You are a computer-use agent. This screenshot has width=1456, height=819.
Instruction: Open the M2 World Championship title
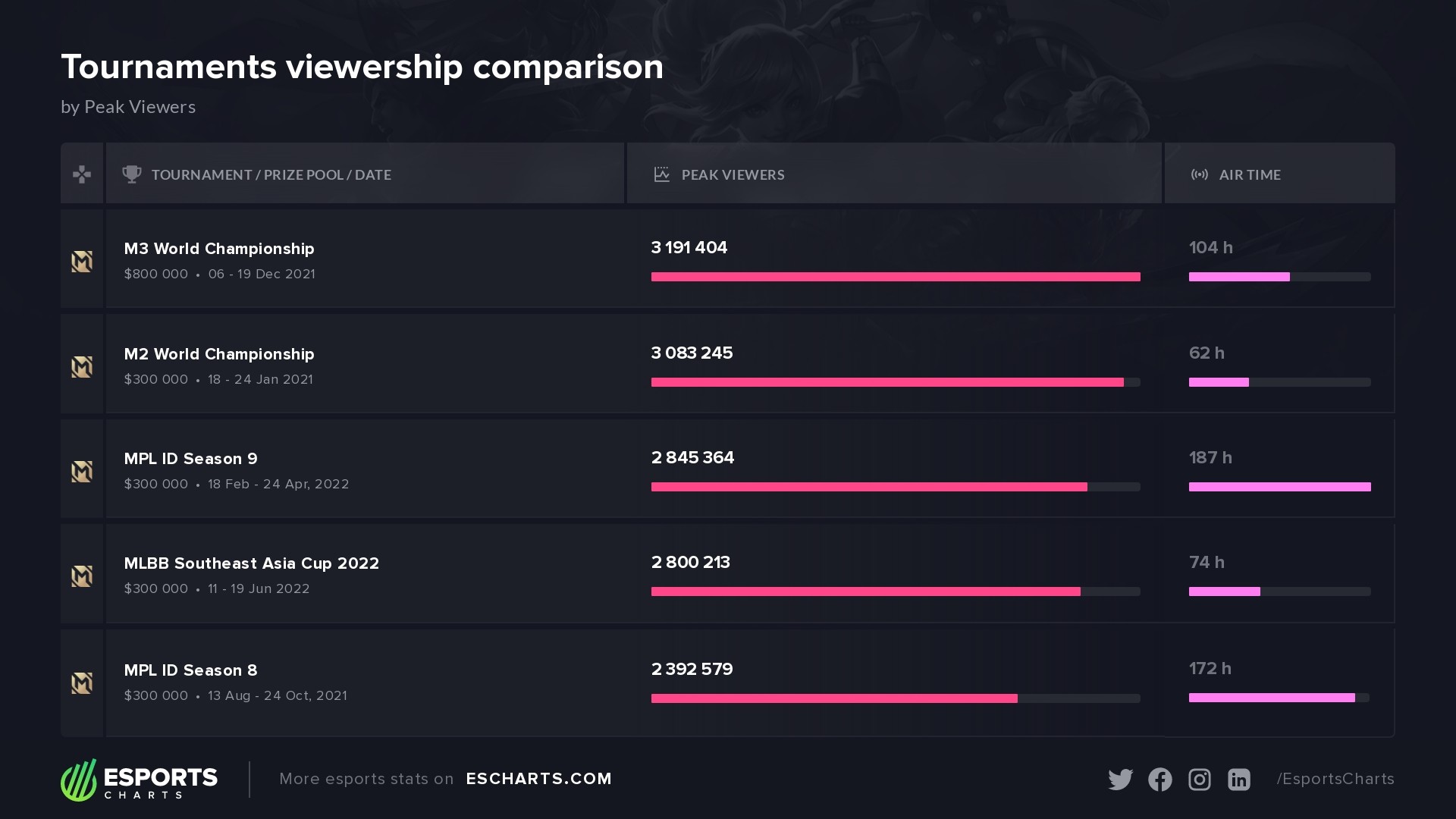219,354
